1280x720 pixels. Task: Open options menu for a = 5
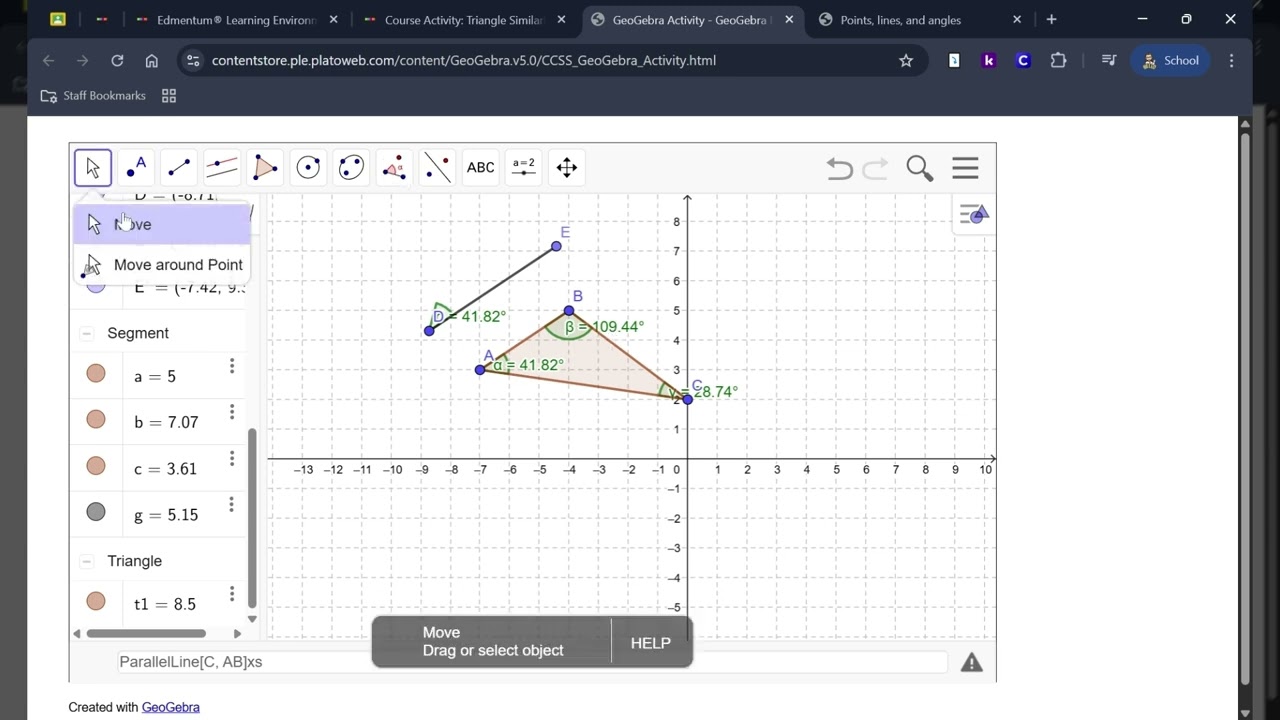tap(232, 367)
